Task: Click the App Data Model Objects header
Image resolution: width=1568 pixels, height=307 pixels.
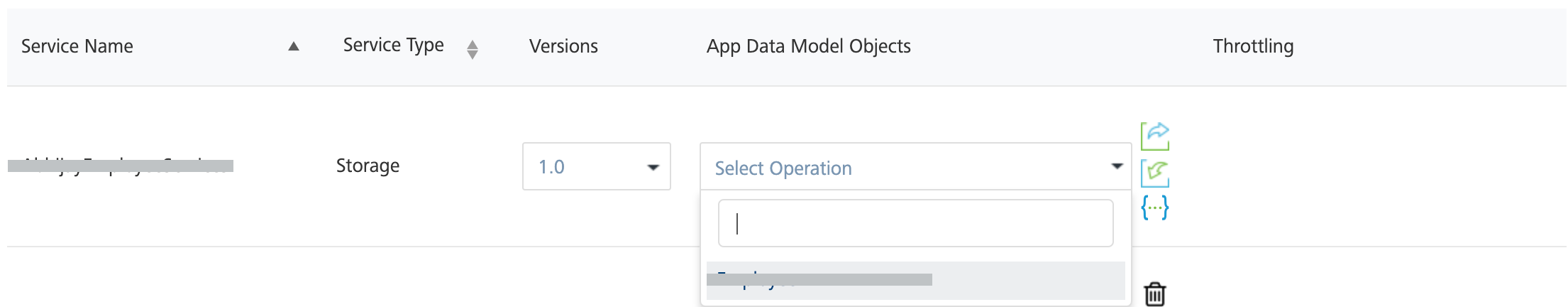Action: coord(808,47)
